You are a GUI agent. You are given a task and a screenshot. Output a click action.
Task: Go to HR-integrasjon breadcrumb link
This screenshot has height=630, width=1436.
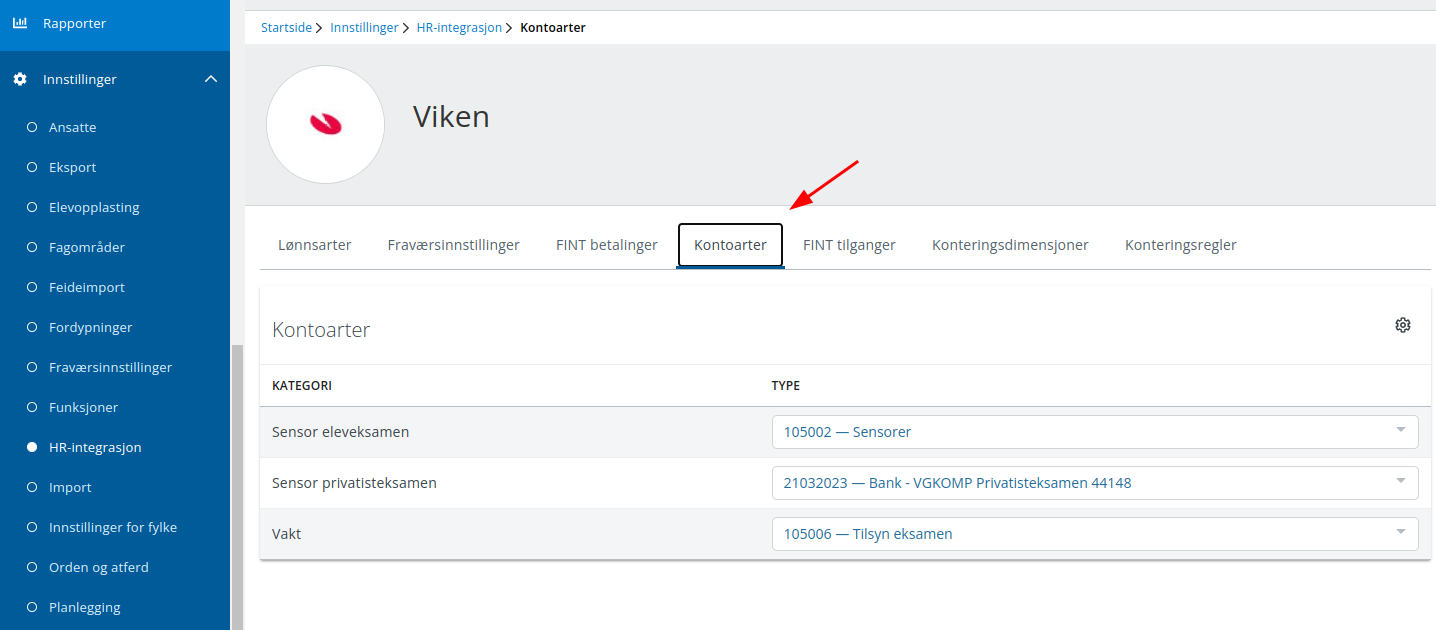(460, 28)
